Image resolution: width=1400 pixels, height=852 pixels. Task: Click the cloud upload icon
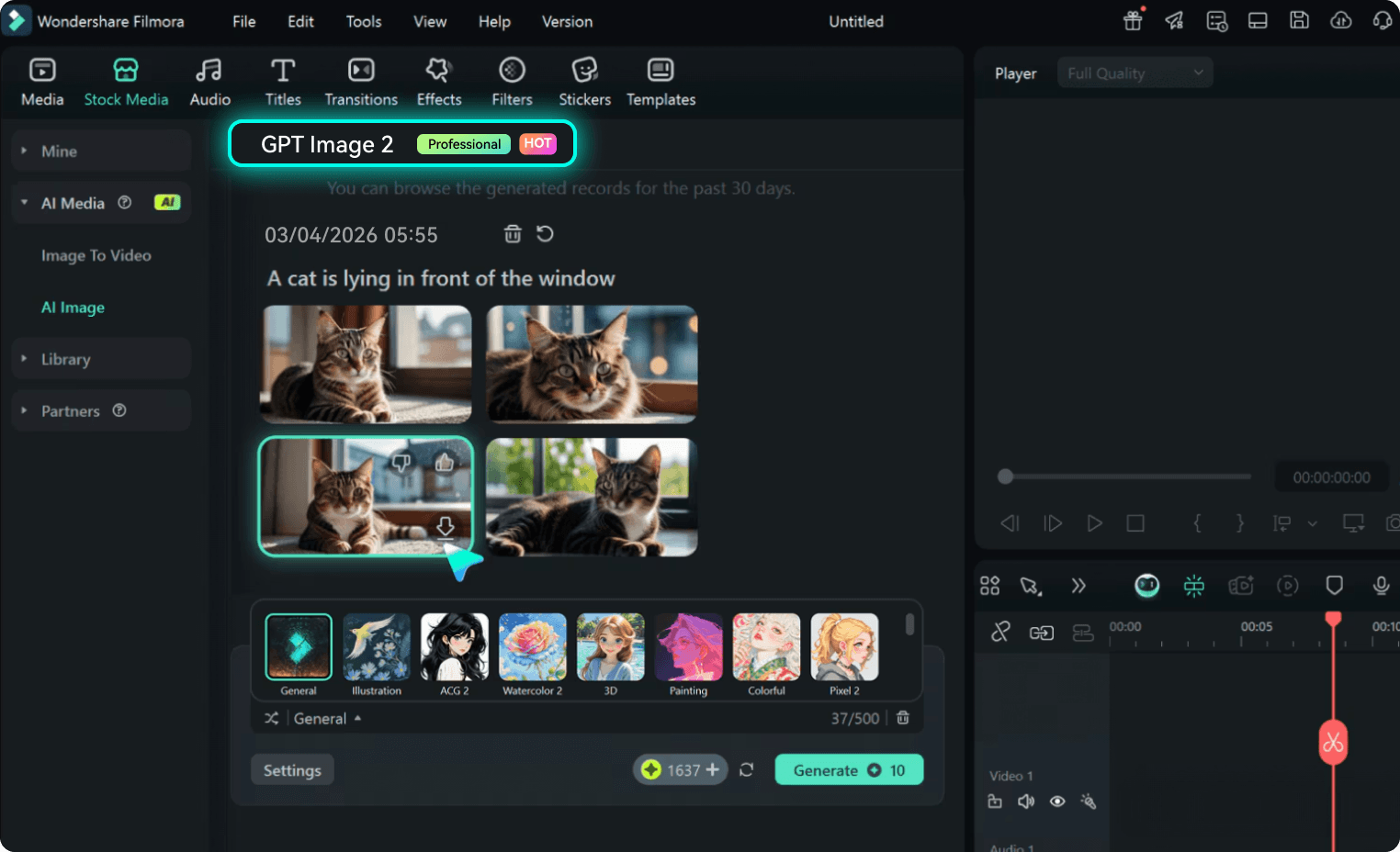coord(1341,20)
